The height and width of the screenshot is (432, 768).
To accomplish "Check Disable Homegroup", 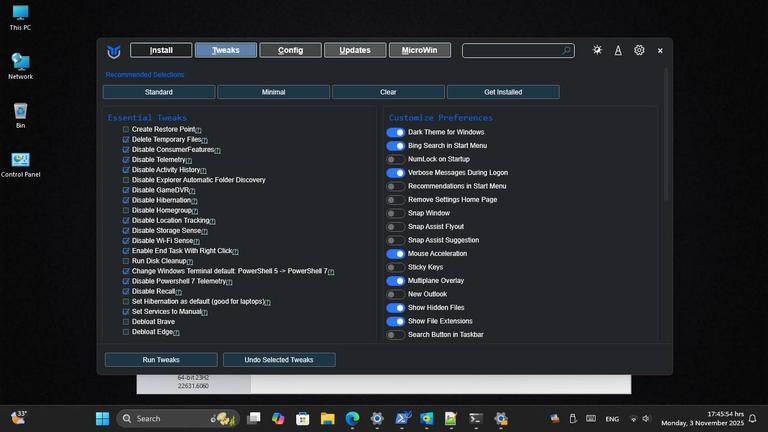I will pyautogui.click(x=126, y=211).
